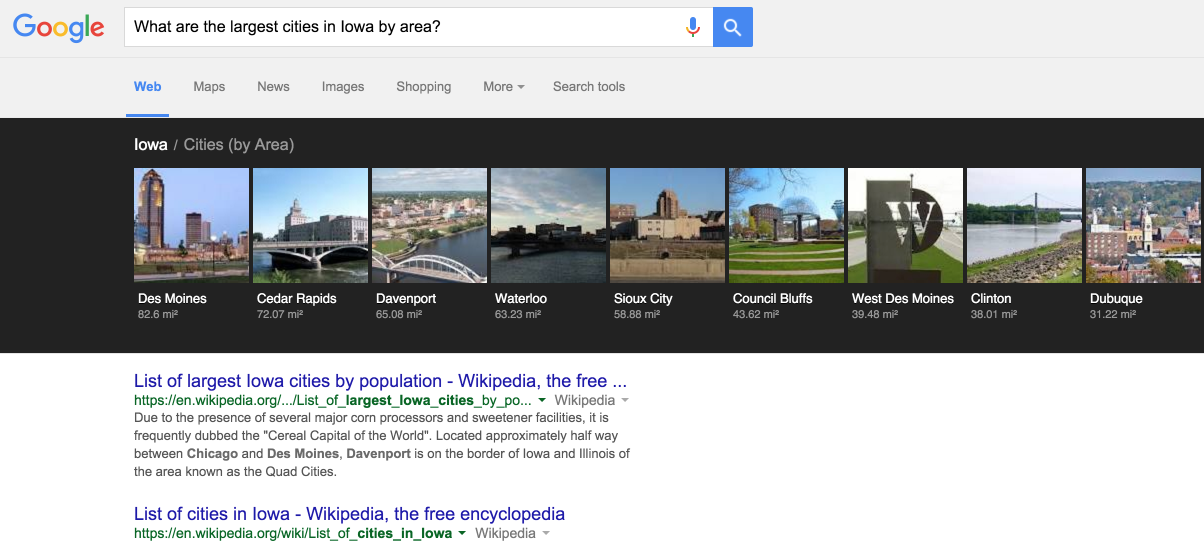Select the Des Moines skyline thumbnail
Image resolution: width=1204 pixels, height=541 pixels.
(x=191, y=225)
